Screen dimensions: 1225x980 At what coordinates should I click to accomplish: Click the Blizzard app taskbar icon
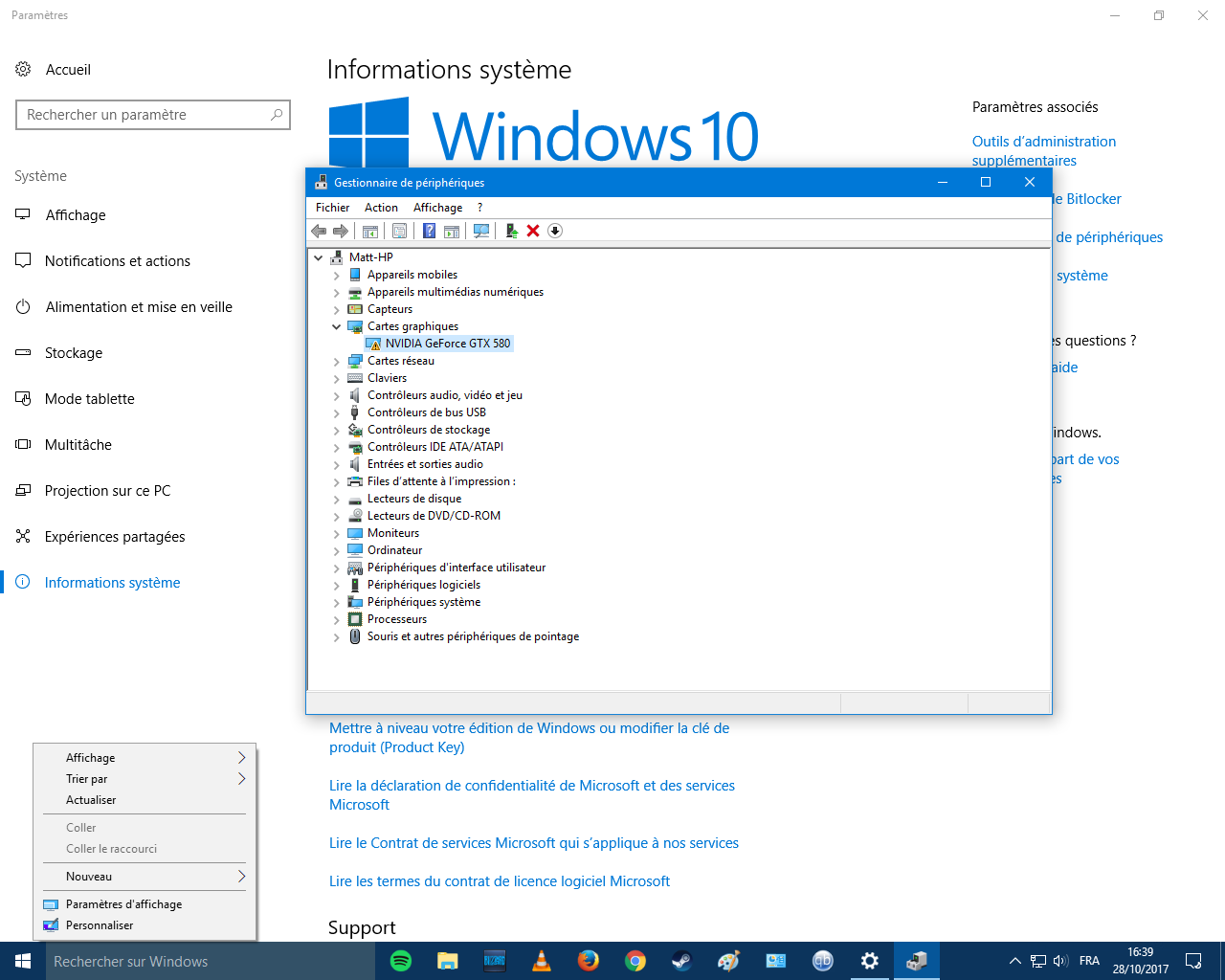tap(494, 961)
